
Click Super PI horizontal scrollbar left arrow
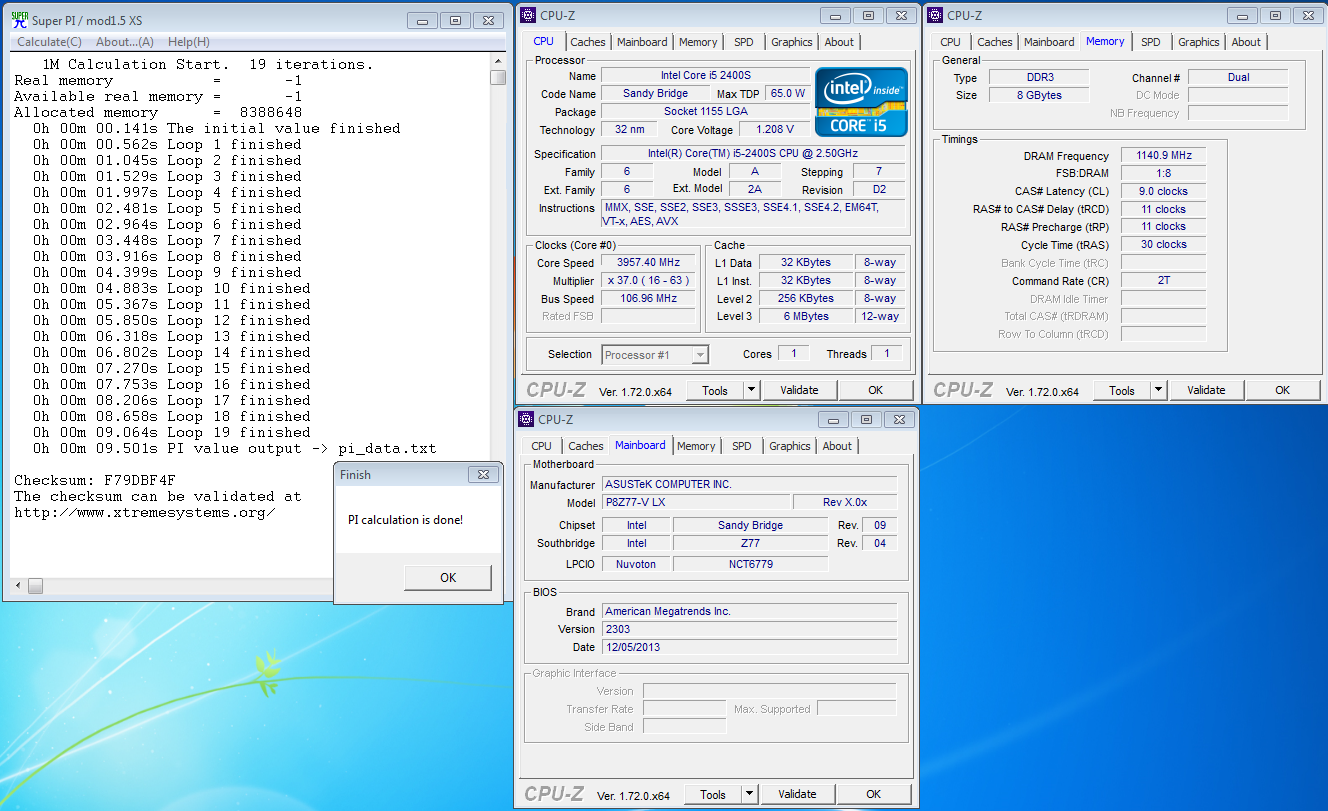point(17,585)
